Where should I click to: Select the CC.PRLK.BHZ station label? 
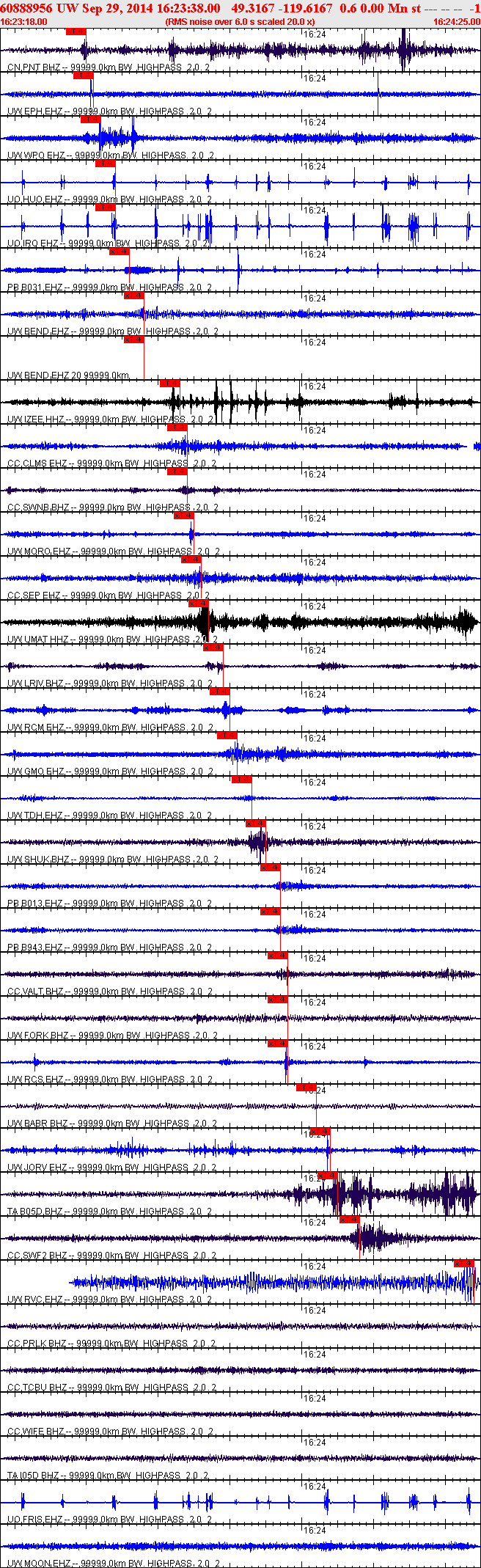coord(111,1344)
